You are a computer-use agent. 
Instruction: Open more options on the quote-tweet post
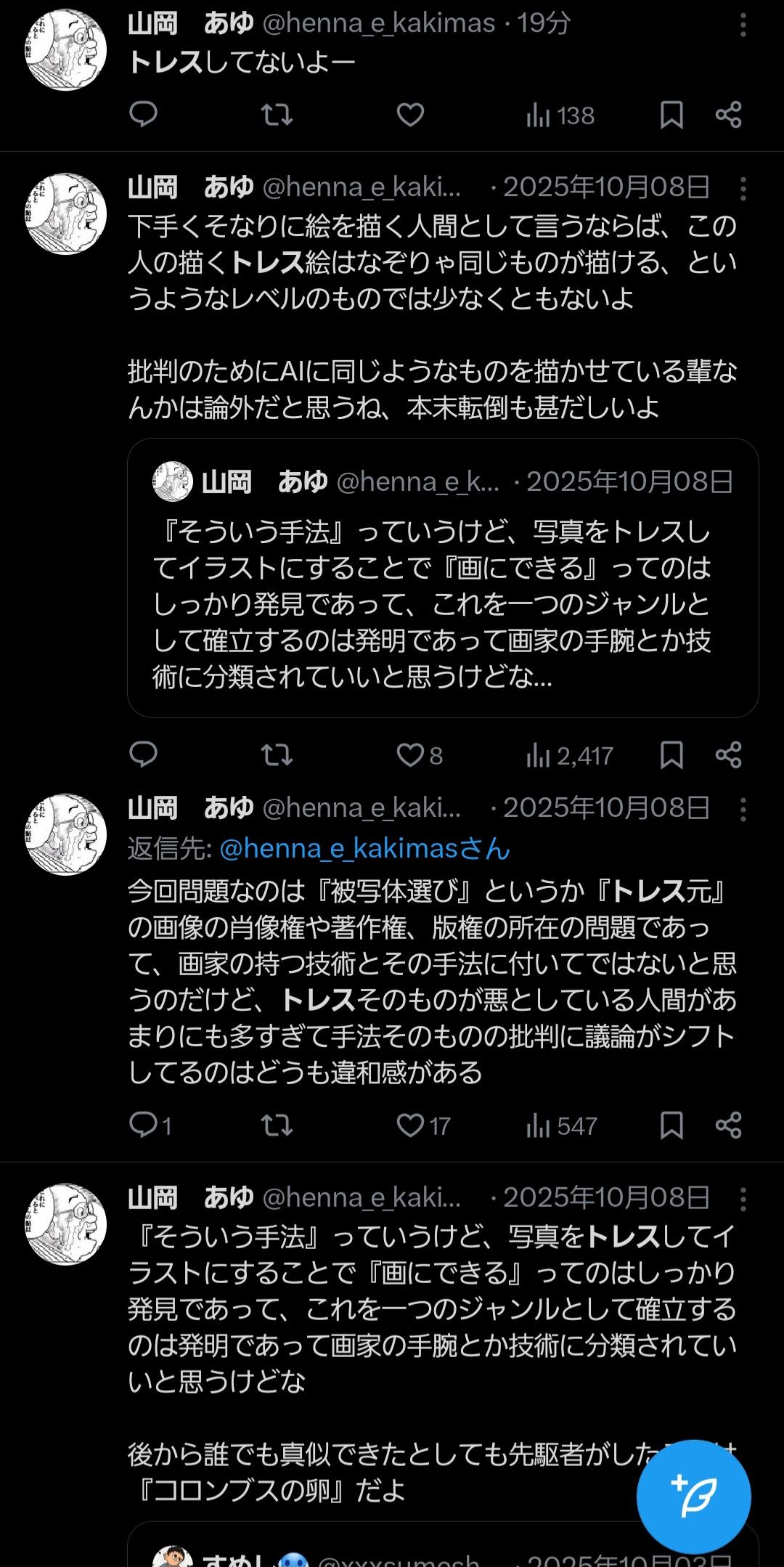[743, 189]
